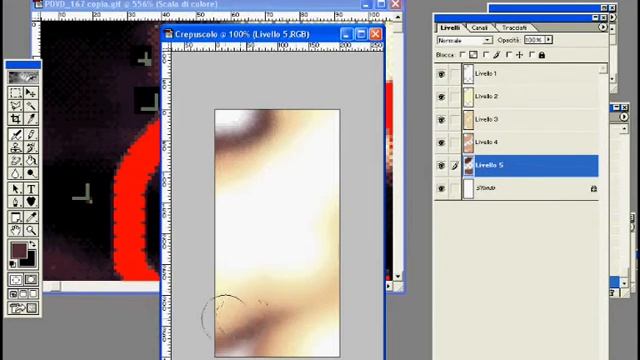The width and height of the screenshot is (640, 360).
Task: Select the Magic Wand tool
Action: pyautogui.click(x=31, y=106)
